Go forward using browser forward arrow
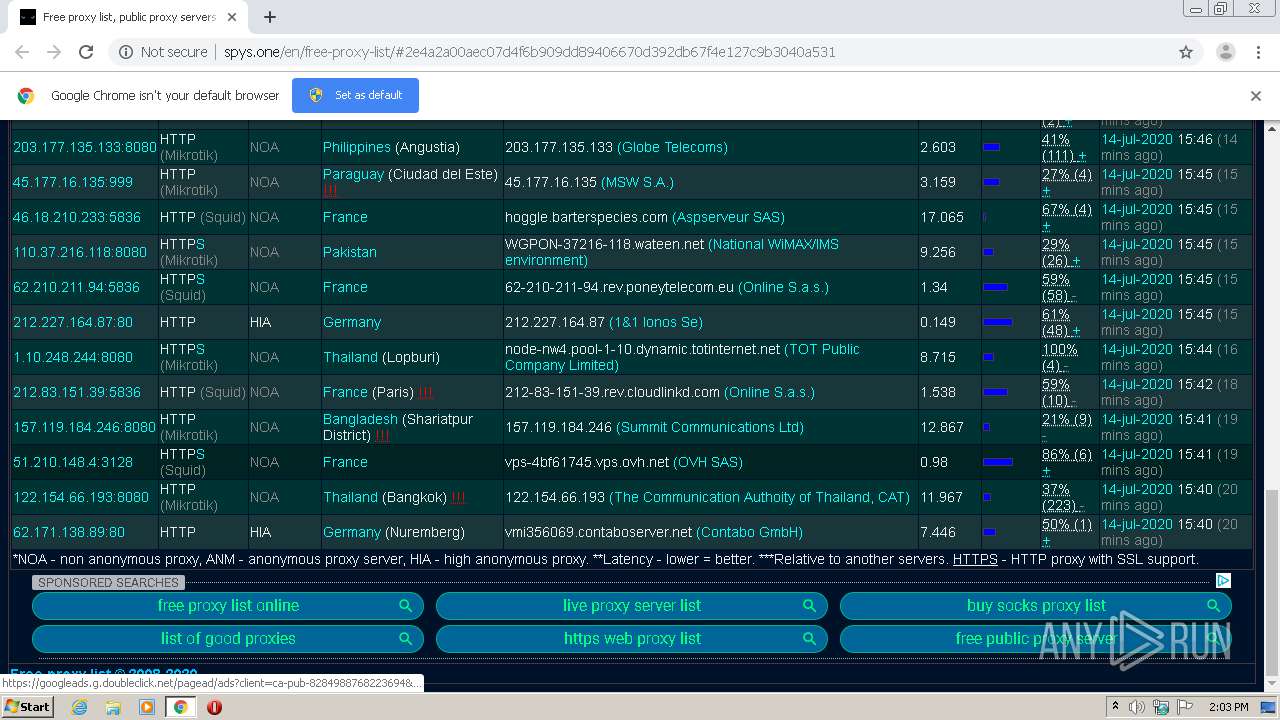 click(x=54, y=52)
